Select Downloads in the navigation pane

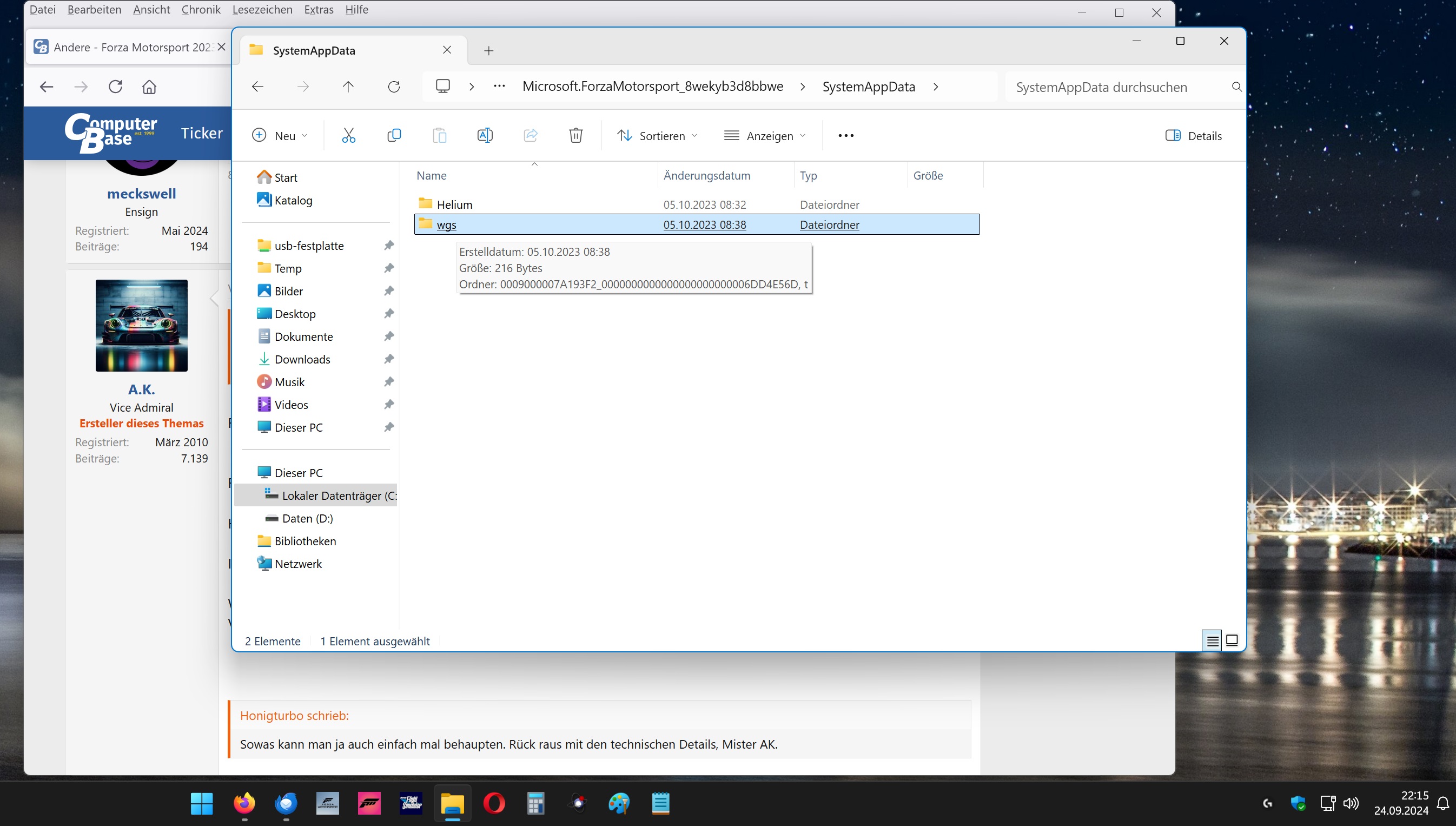(x=302, y=359)
